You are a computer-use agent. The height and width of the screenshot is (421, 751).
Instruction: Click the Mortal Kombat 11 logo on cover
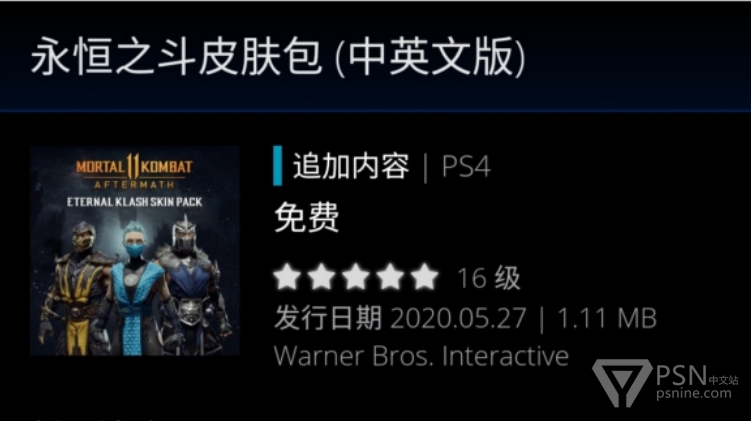click(x=134, y=171)
